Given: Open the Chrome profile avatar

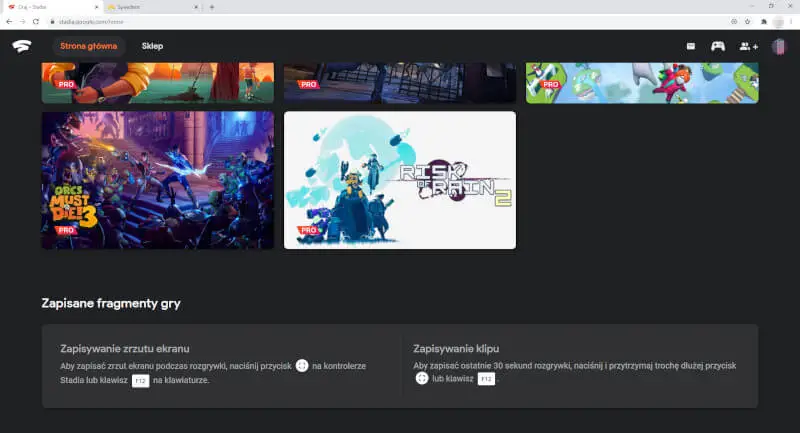Looking at the screenshot, I should [x=778, y=21].
